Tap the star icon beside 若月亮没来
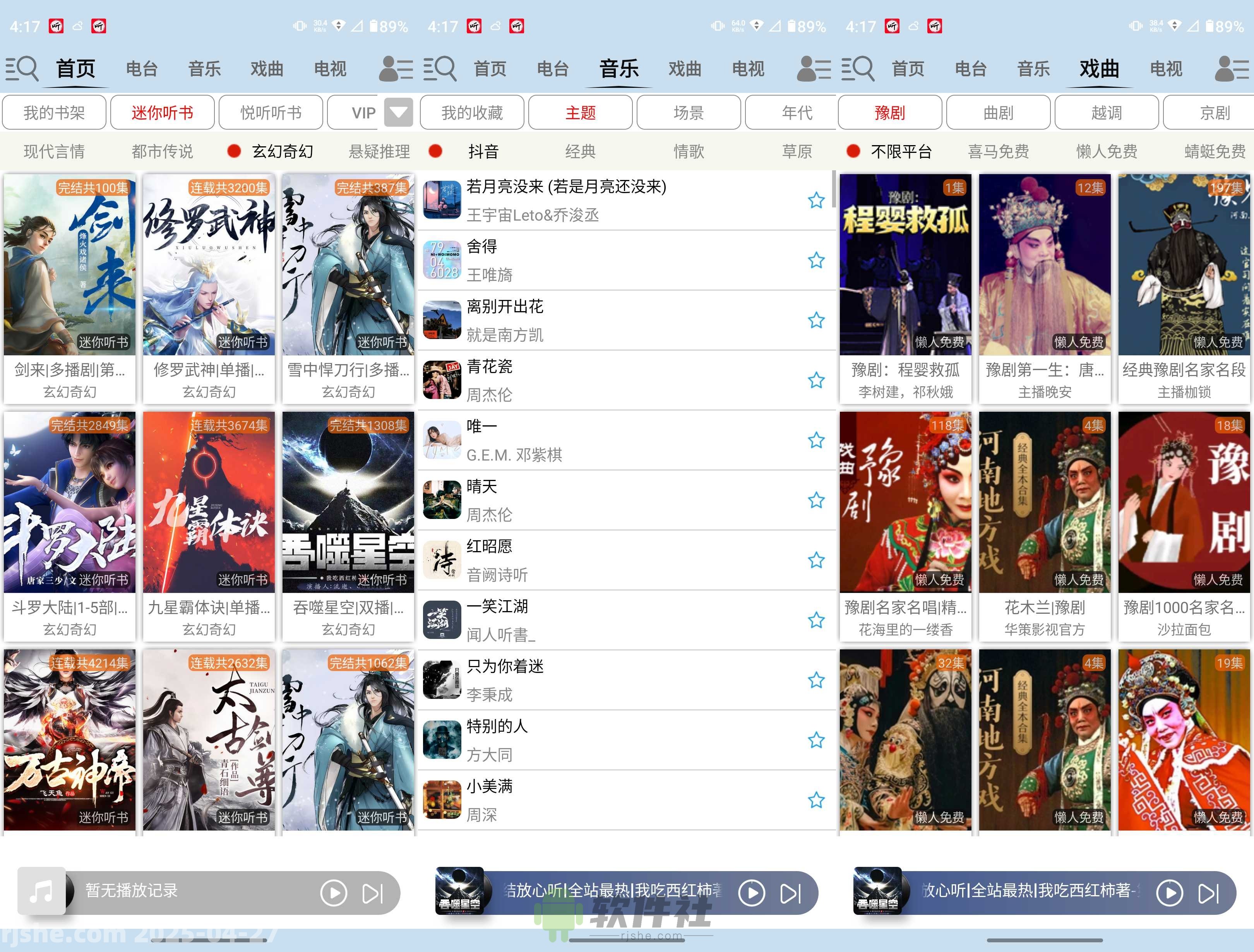1254x952 pixels. [x=816, y=200]
